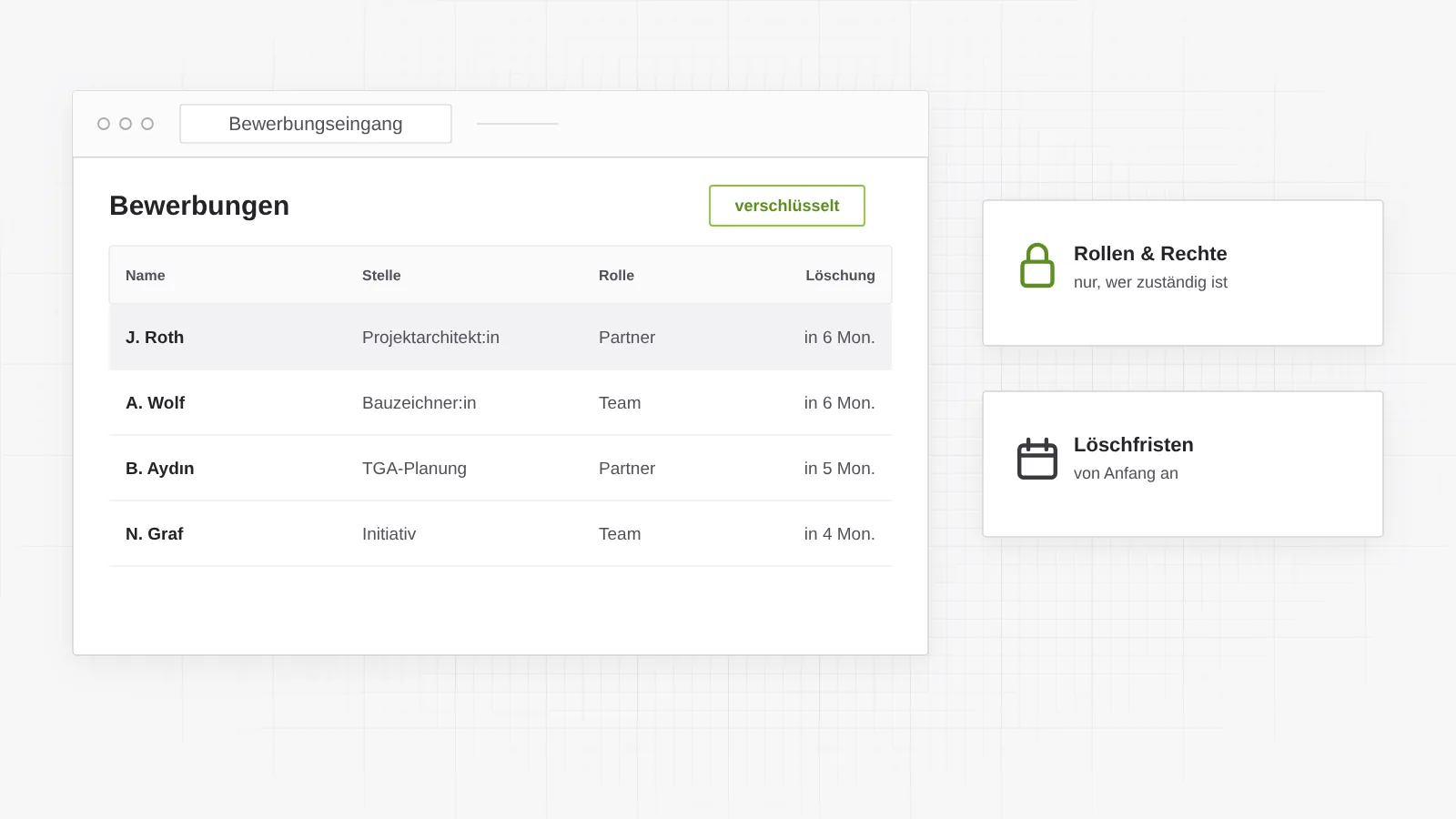Click 'nur, wer zuständig ist' subtitle

[x=1150, y=283]
